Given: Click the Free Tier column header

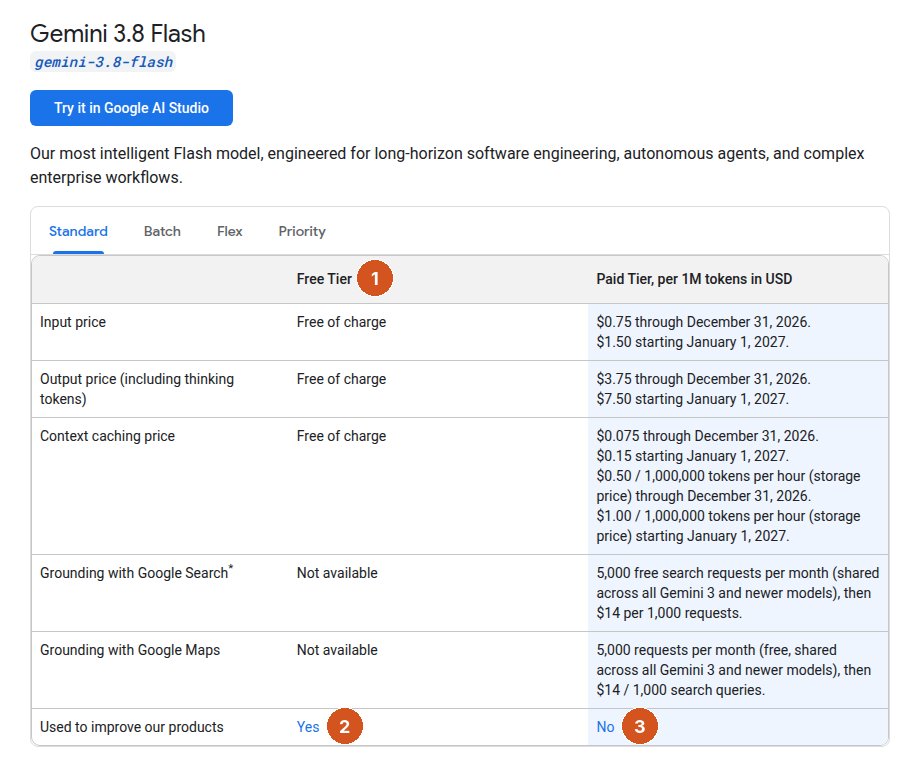Looking at the screenshot, I should tap(324, 279).
